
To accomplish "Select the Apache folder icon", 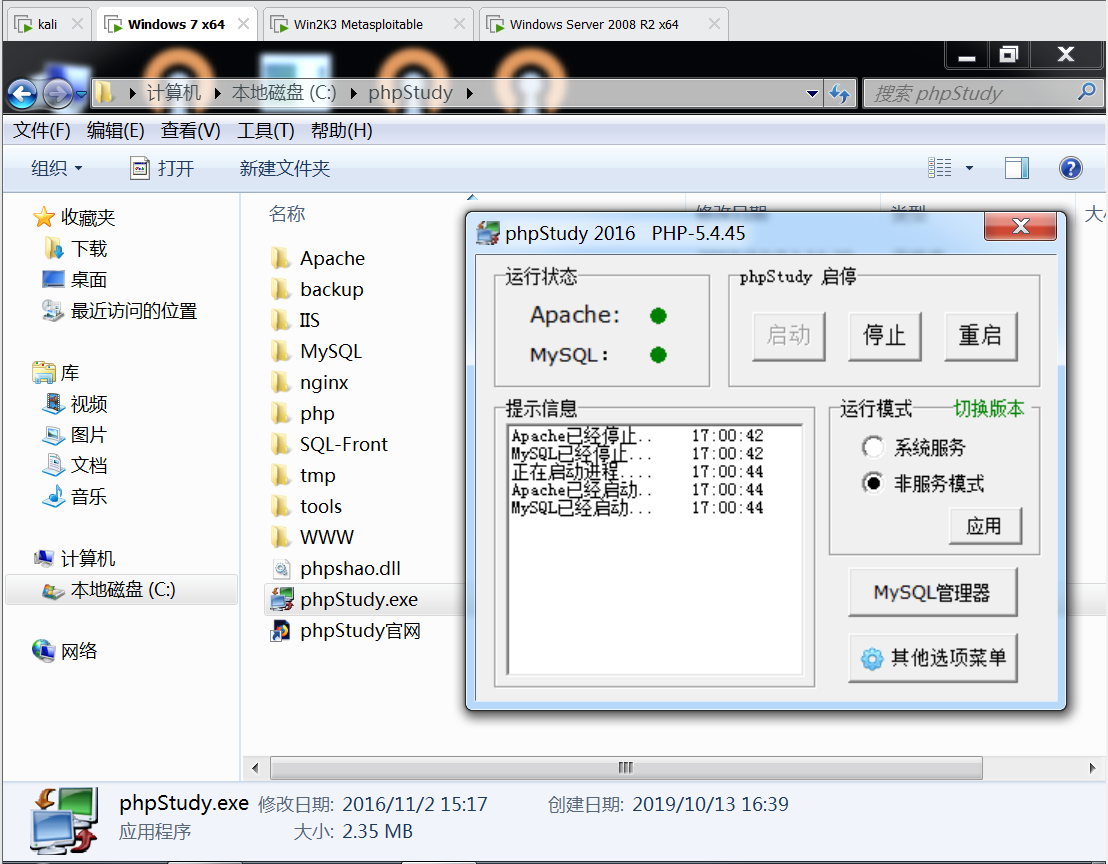I will tap(281, 258).
